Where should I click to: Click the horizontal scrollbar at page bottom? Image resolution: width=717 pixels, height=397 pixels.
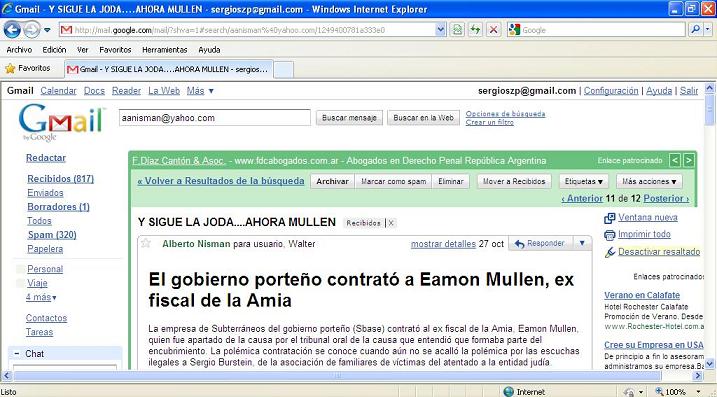pos(337,376)
